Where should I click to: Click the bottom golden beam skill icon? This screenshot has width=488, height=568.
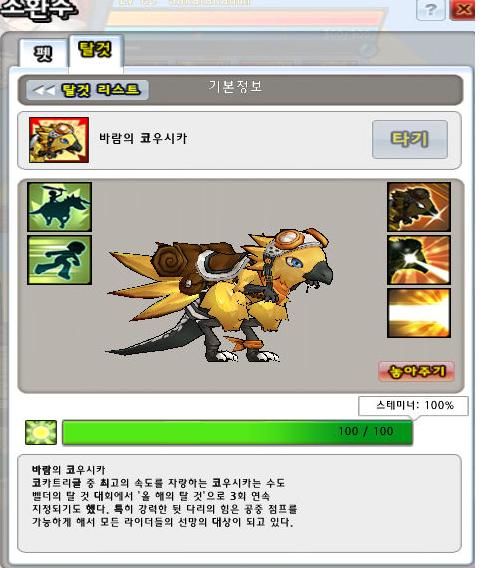pyautogui.click(x=419, y=313)
